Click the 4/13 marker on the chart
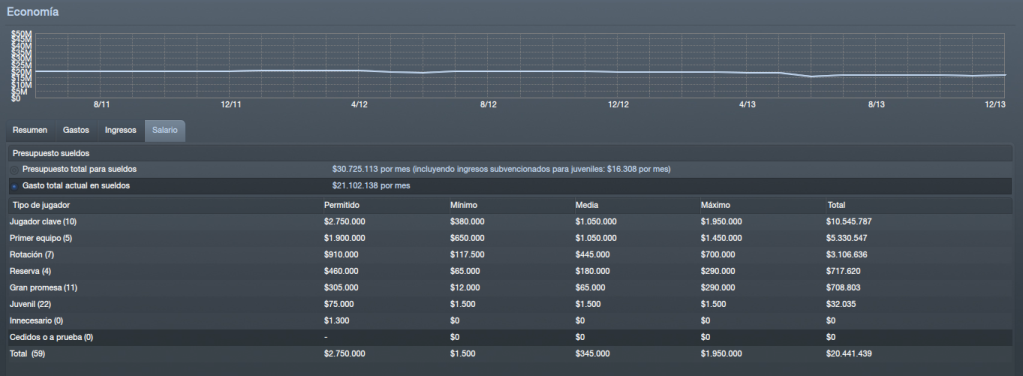The width and height of the screenshot is (1023, 376). coord(747,104)
